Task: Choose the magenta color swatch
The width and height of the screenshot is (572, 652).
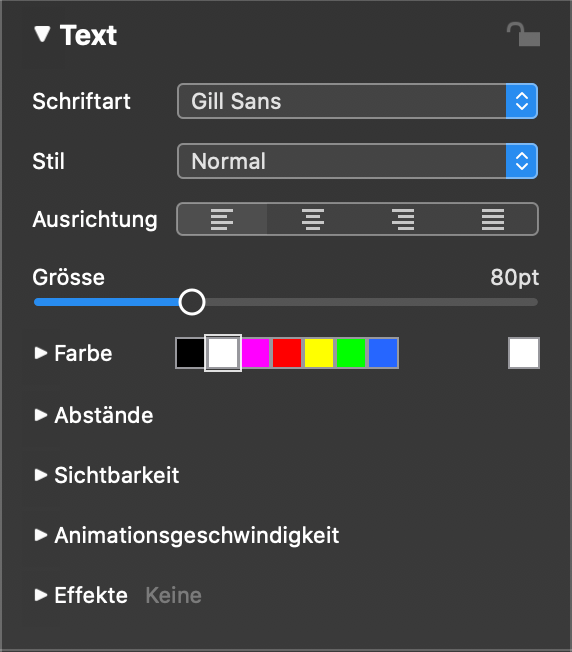Action: 255,353
